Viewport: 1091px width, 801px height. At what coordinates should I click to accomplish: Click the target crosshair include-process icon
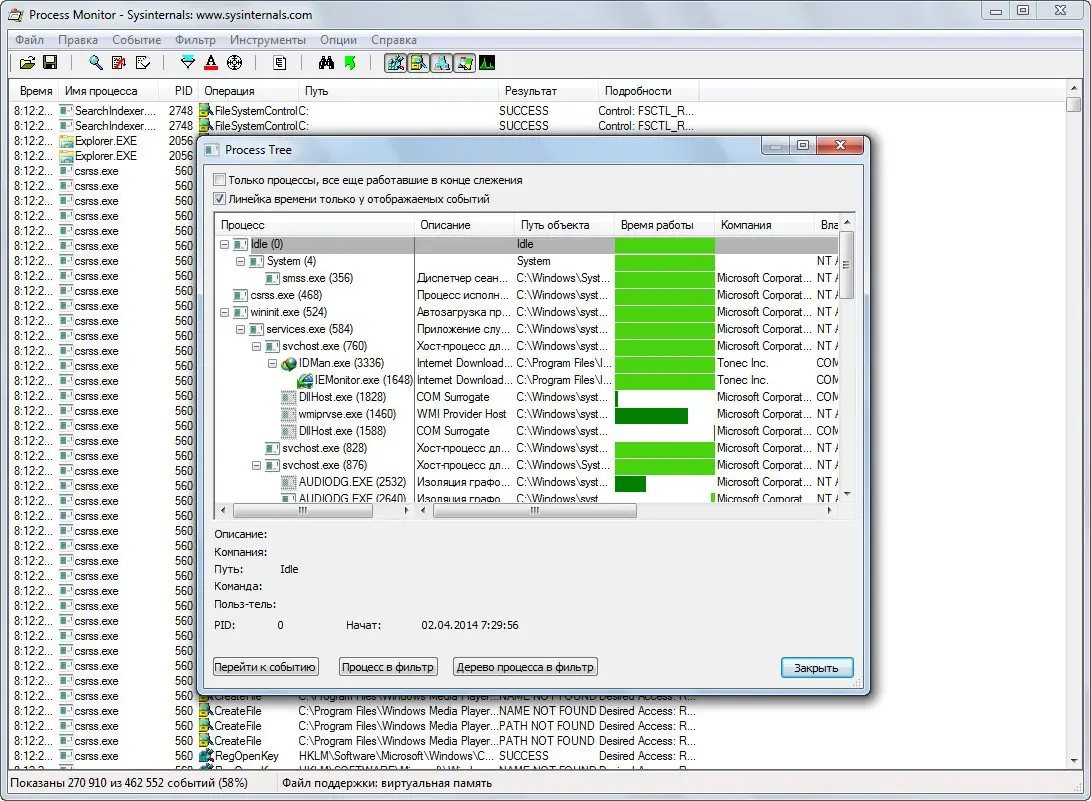(x=235, y=63)
